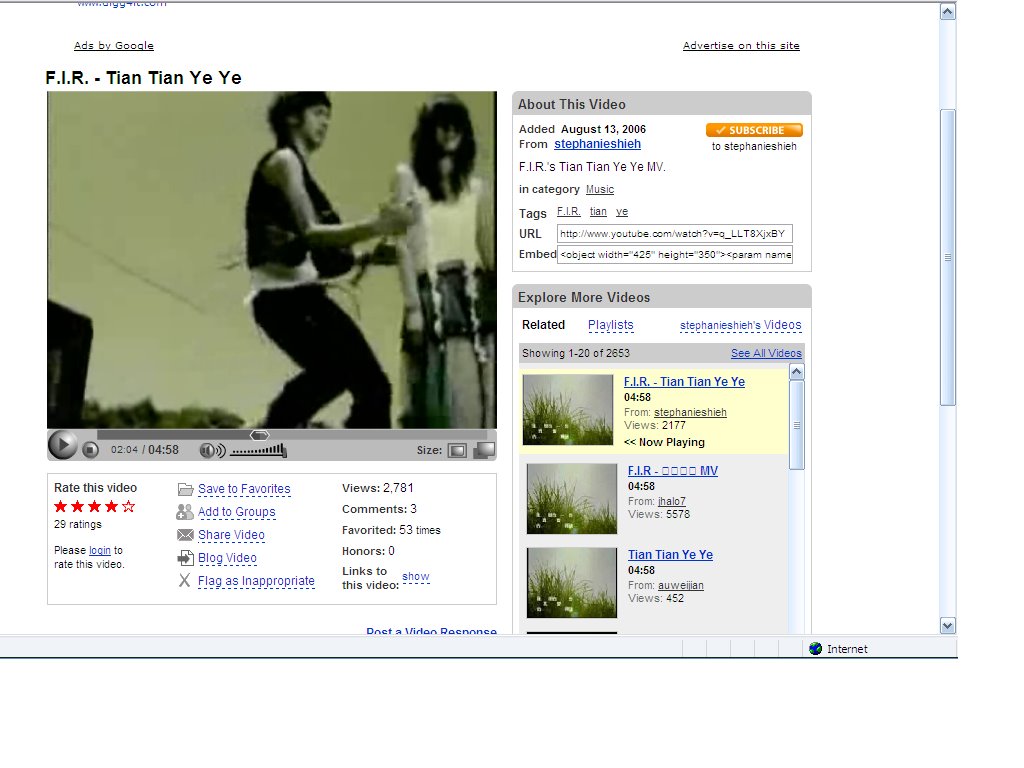The height and width of the screenshot is (768, 1024).
Task: Open Ads by Google link
Action: click(x=114, y=46)
